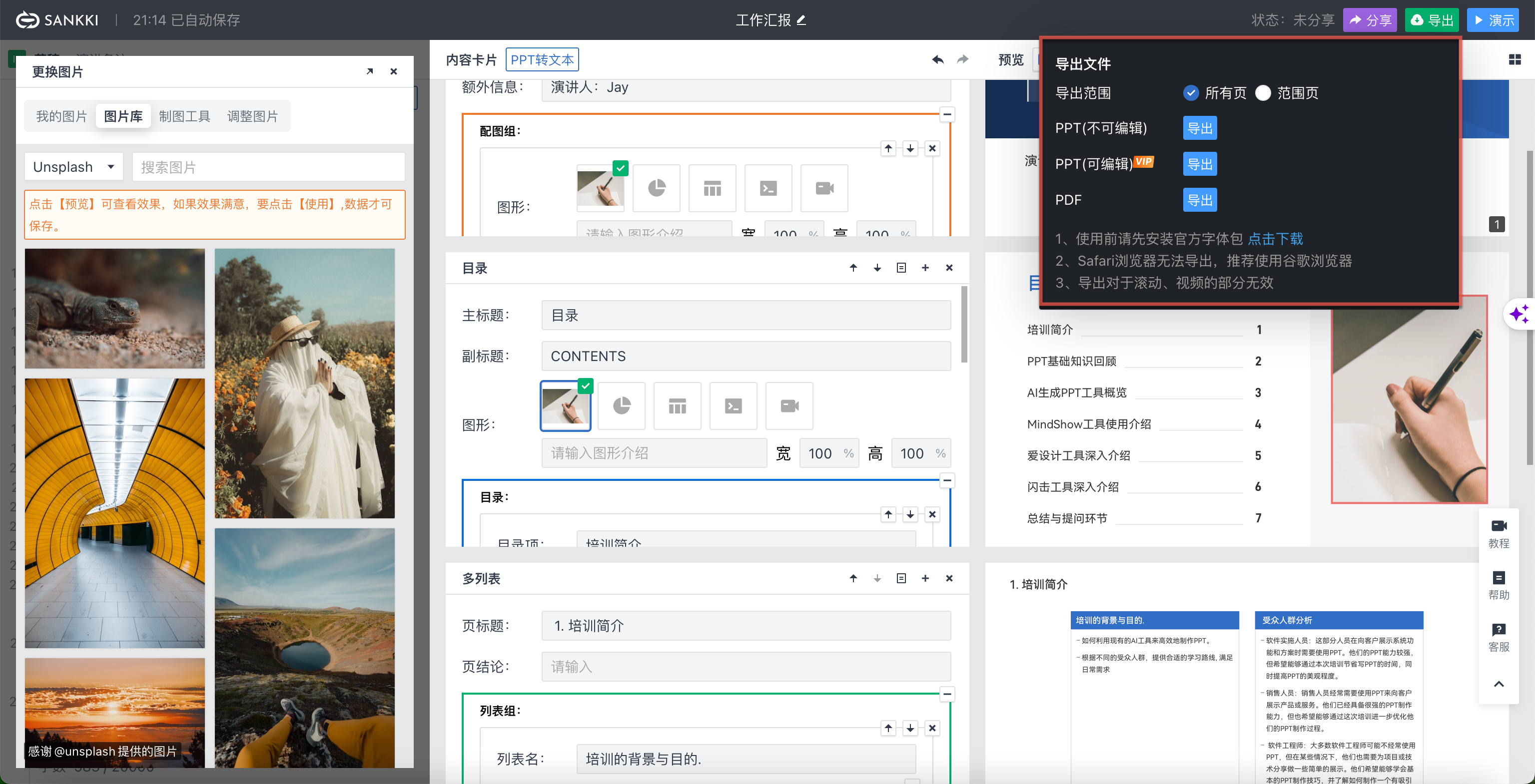Move 目录项 item up with arrow
The height and width of the screenshot is (784, 1535).
(x=888, y=514)
